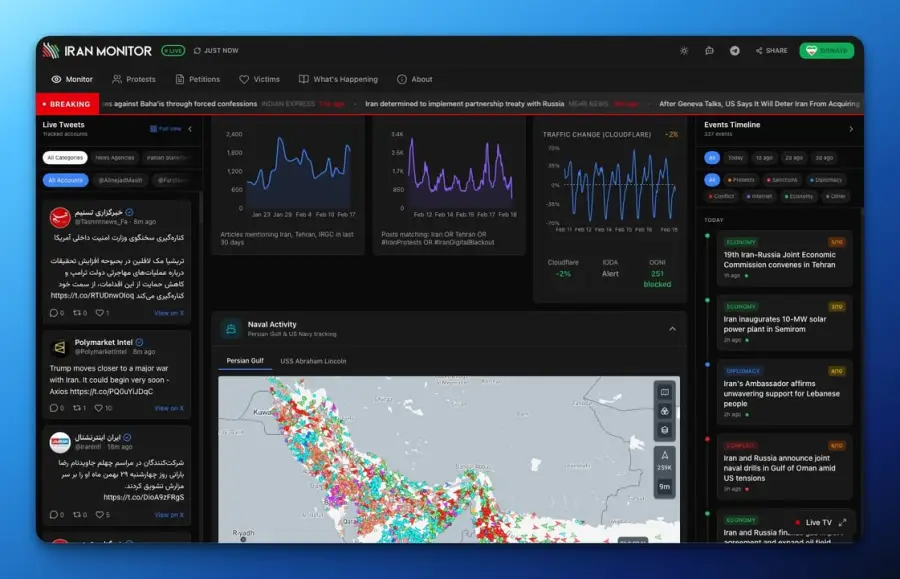The image size is (900, 579).
Task: Click retweet icon on Polymarket Intel tweet
Action: [x=77, y=408]
